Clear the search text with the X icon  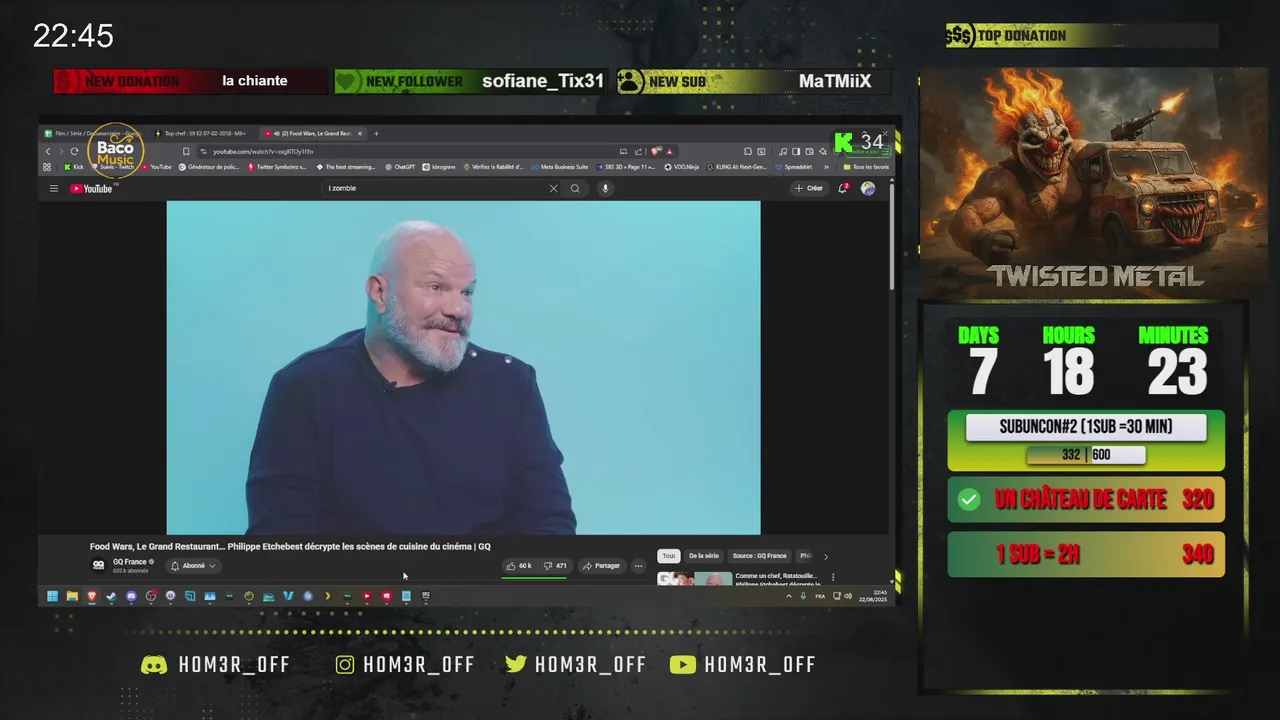tap(553, 188)
